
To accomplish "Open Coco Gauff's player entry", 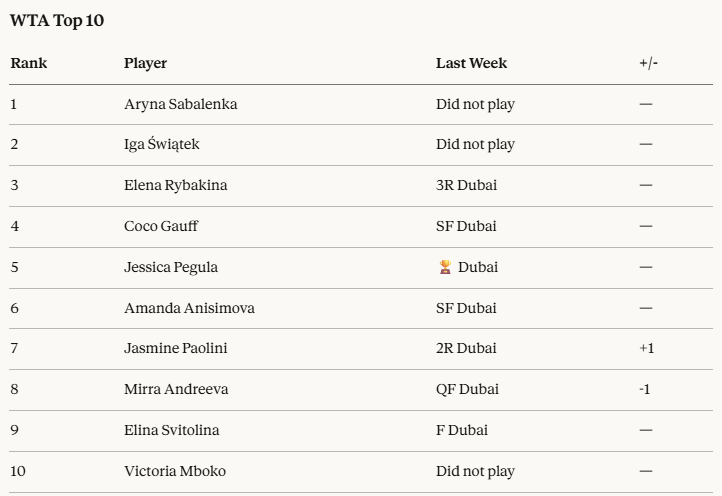I will click(161, 226).
